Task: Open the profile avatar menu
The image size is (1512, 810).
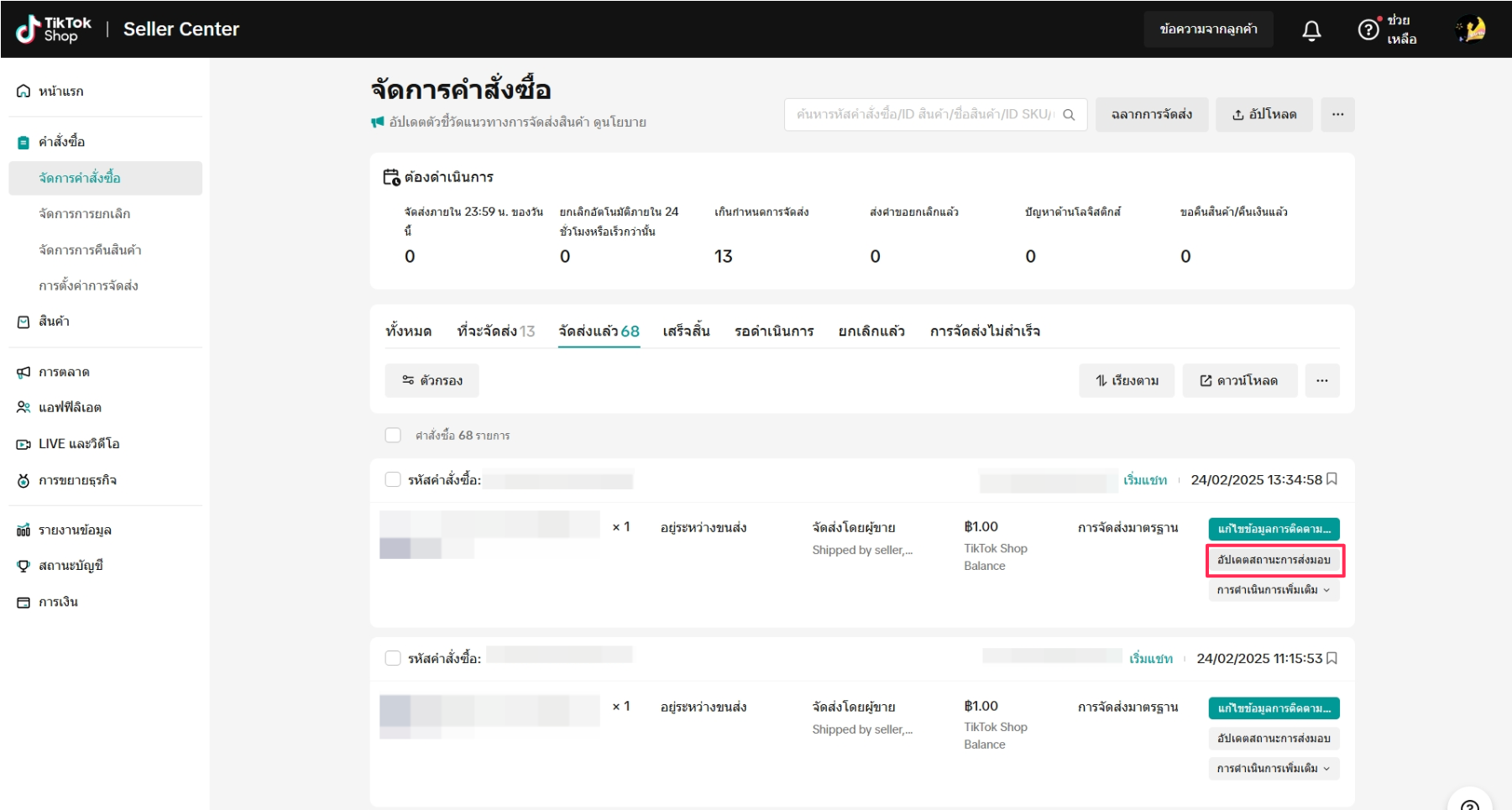Action: 1471,30
